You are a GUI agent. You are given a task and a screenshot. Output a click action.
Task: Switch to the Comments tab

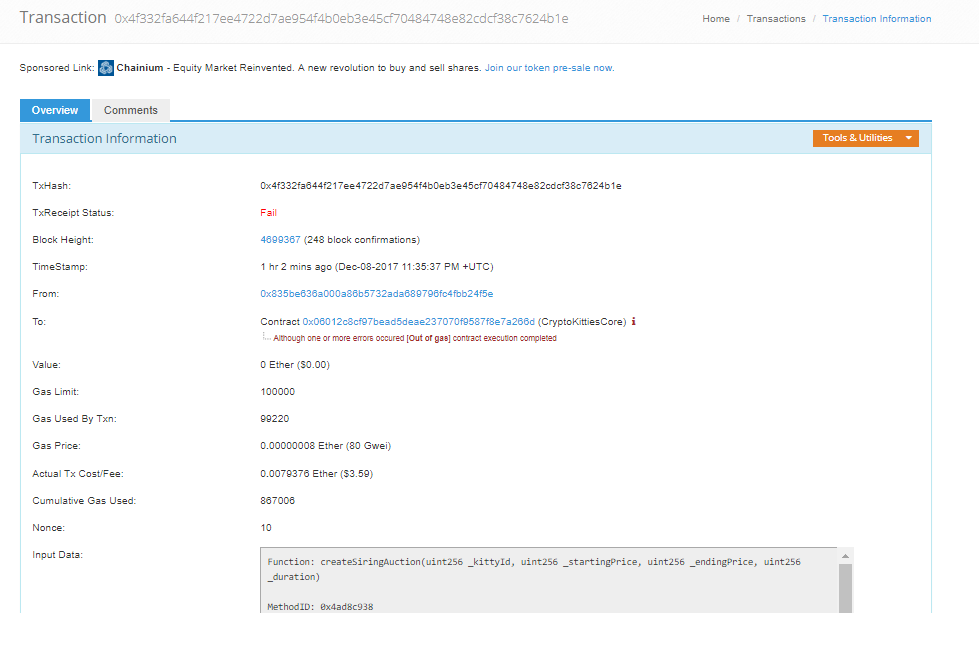pos(131,110)
